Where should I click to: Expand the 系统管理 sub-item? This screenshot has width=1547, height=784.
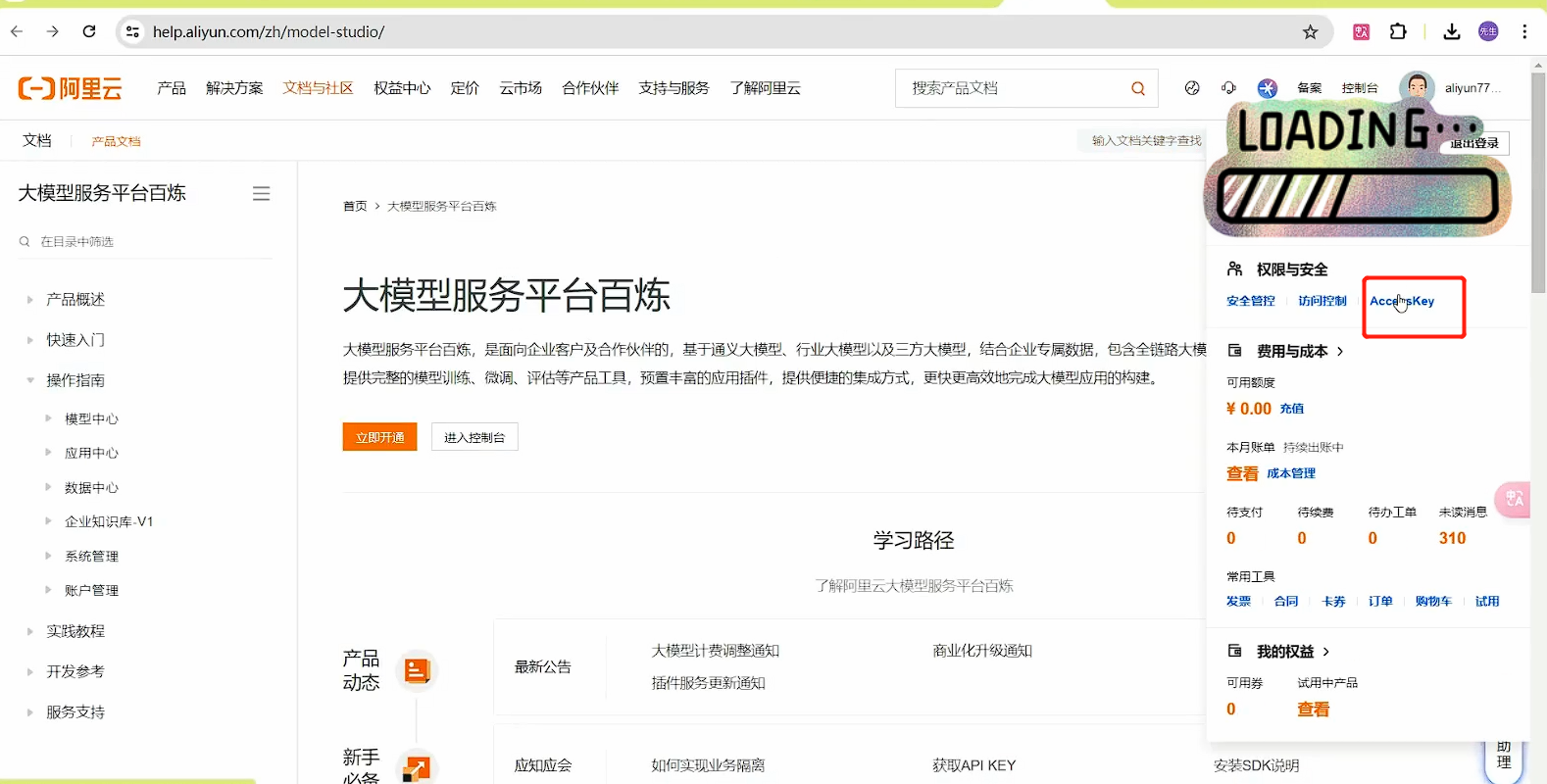coord(48,556)
